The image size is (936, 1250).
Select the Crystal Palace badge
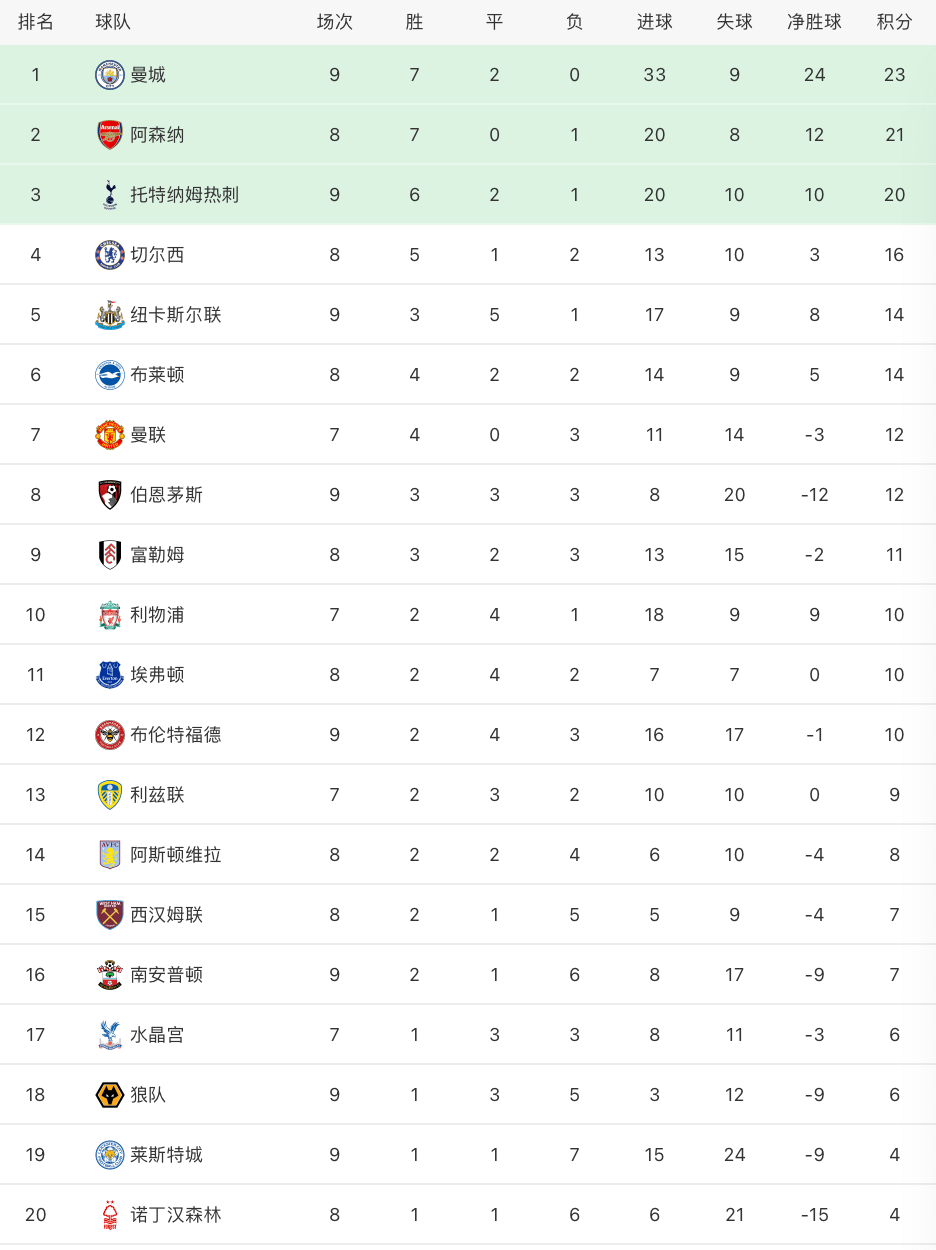pos(109,1035)
